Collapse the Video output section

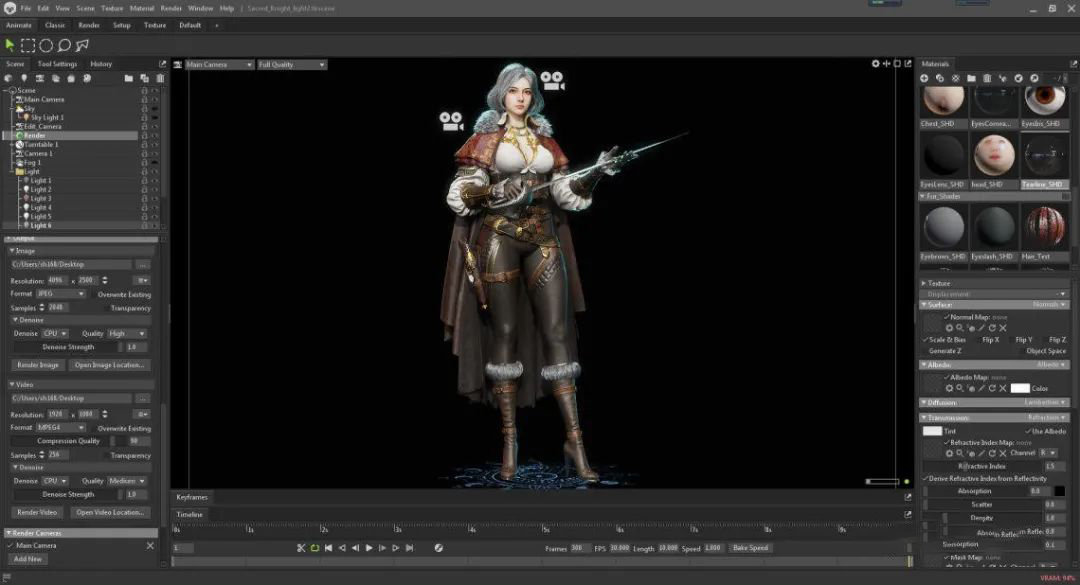tap(12, 384)
